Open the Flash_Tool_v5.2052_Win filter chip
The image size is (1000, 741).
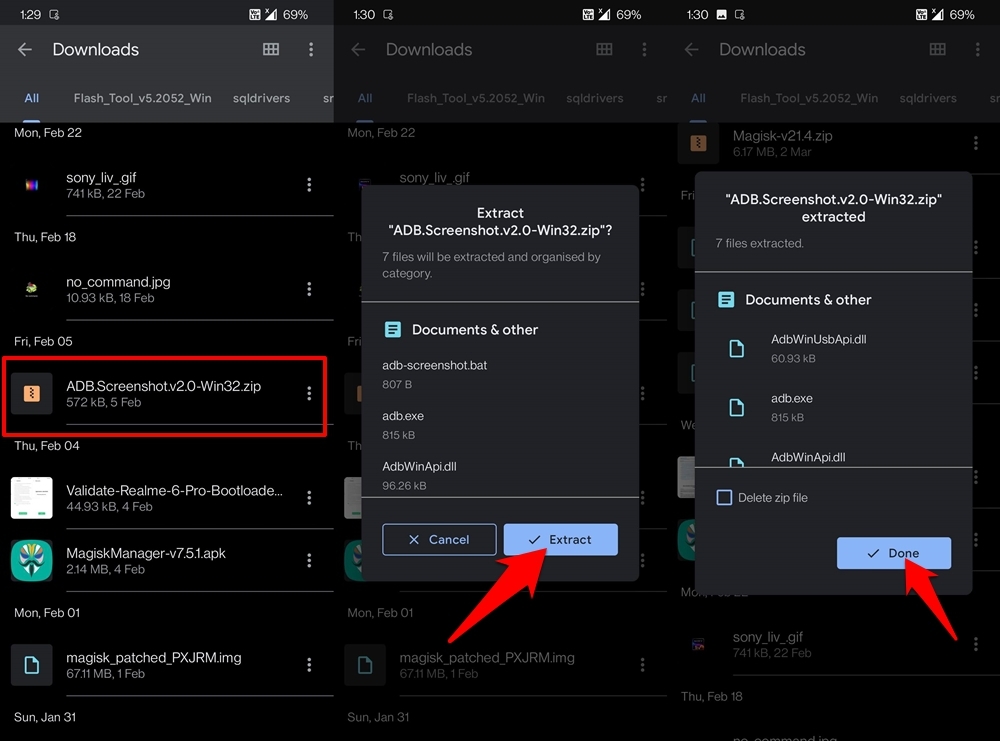141,98
